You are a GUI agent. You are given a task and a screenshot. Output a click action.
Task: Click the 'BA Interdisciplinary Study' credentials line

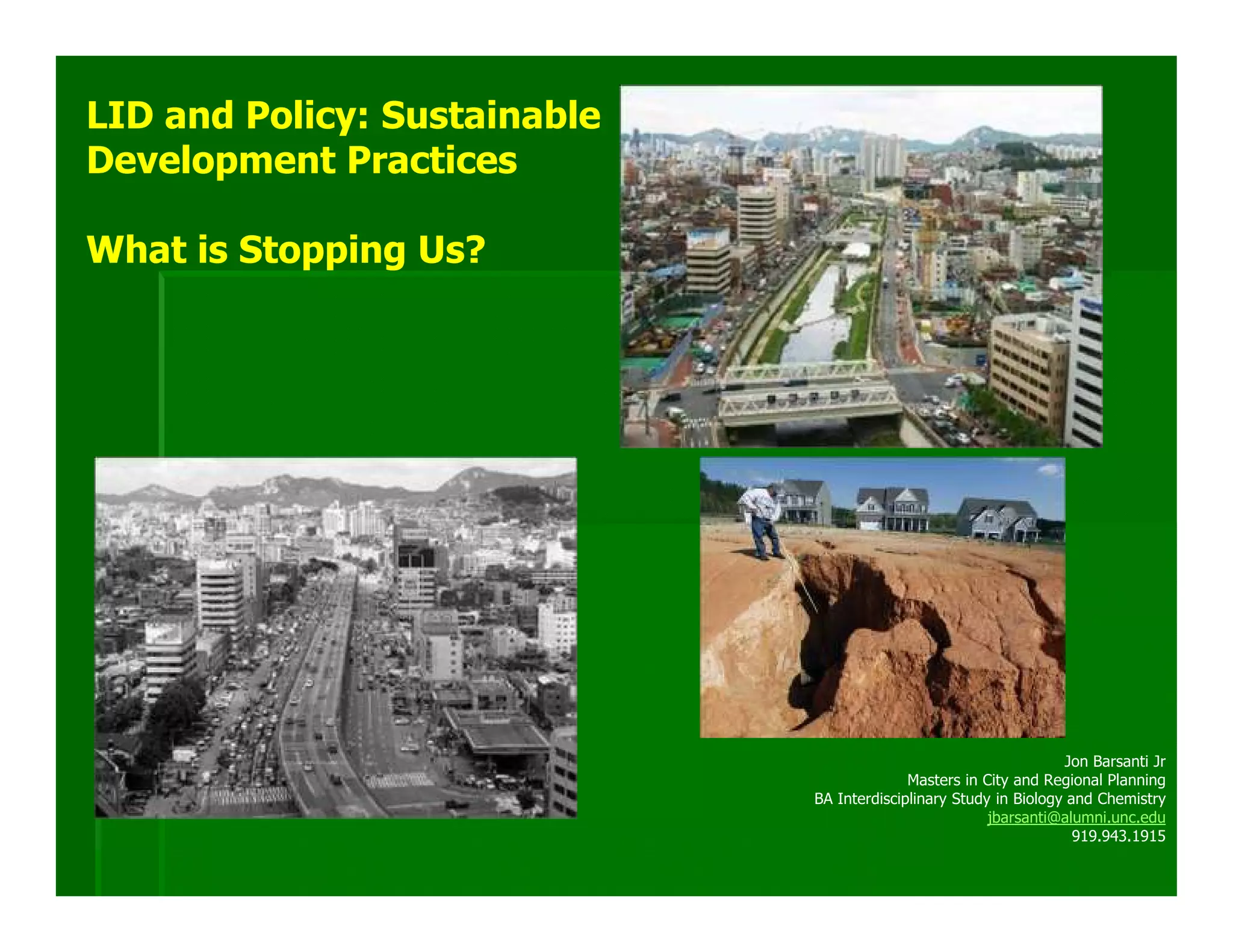pos(989,799)
